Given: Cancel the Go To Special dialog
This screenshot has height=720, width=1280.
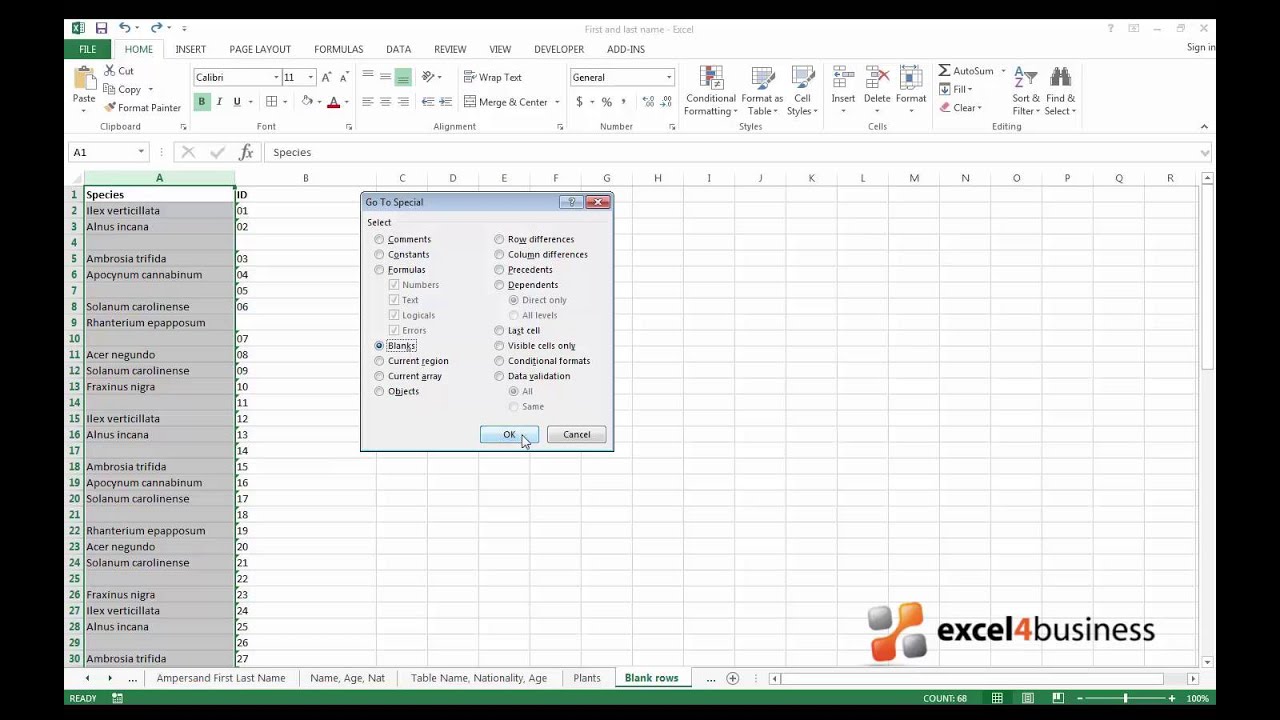Looking at the screenshot, I should [x=576, y=435].
